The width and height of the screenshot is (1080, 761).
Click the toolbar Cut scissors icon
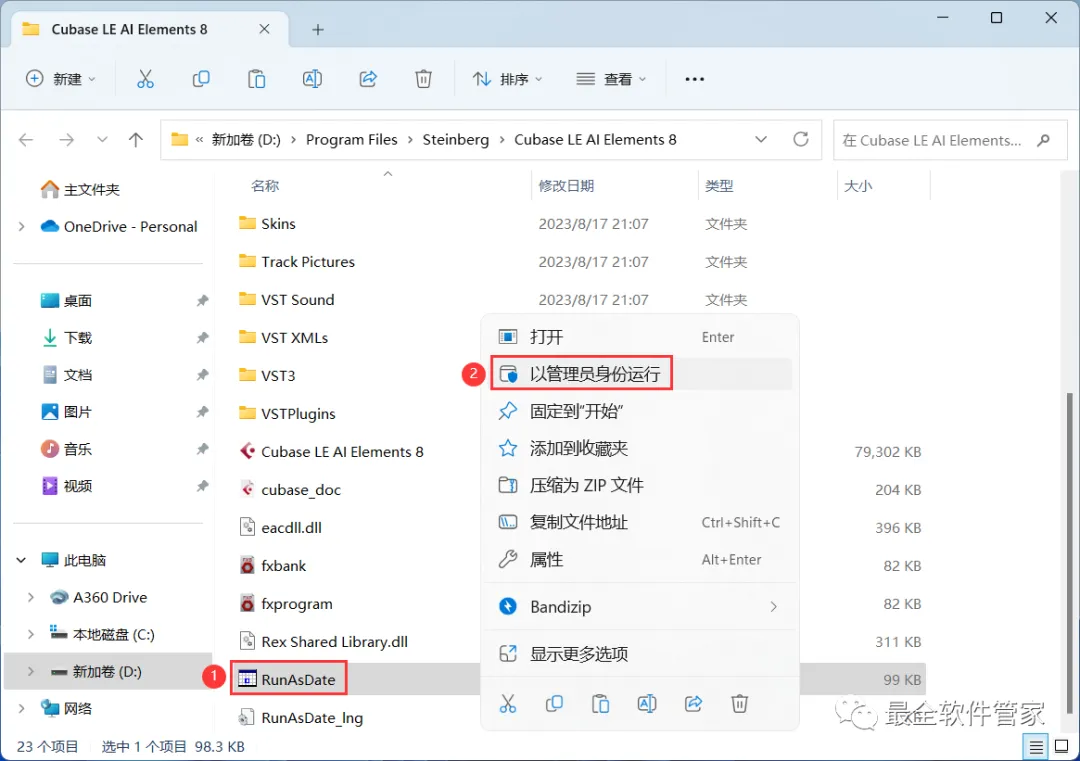coord(145,79)
